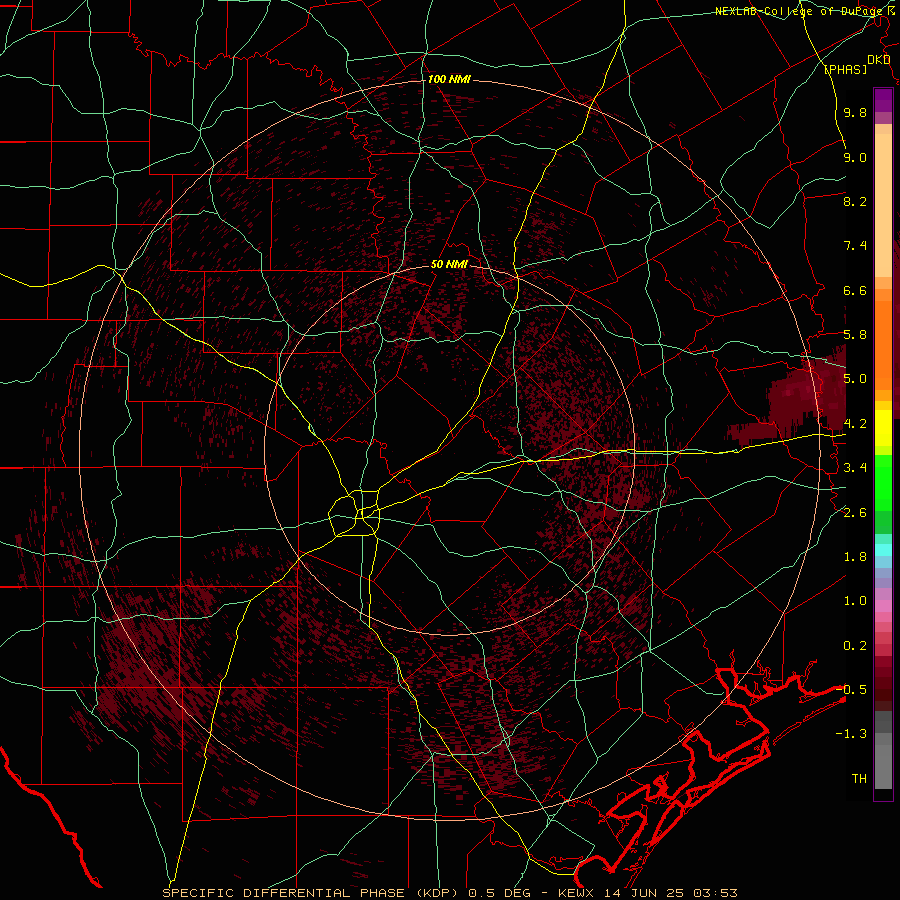Click the solid orange segment of the color bar
Screen dimensions: 900x900
point(883,346)
